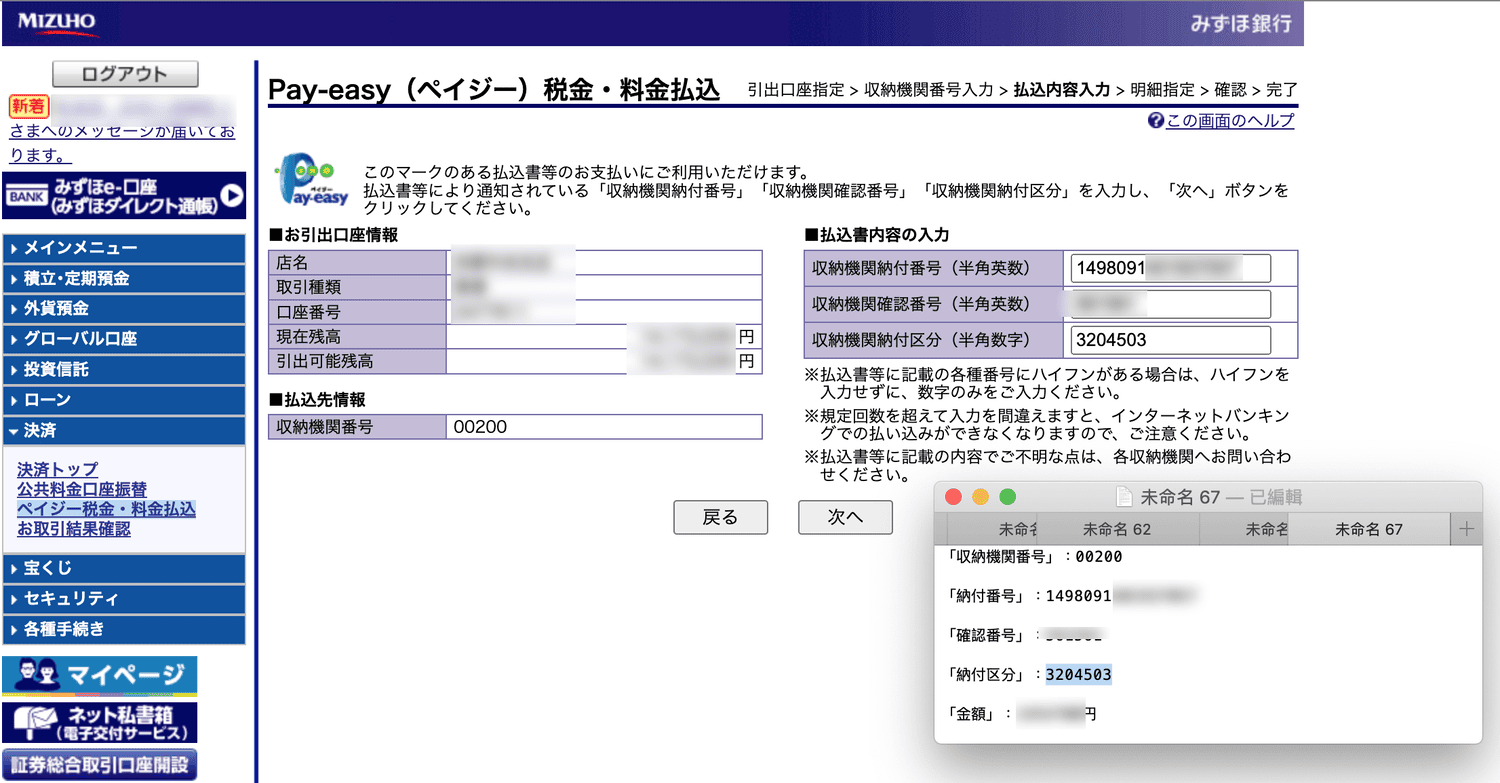
Task: Click 収納機関番号入力 breadcrumb step
Action: (x=929, y=89)
